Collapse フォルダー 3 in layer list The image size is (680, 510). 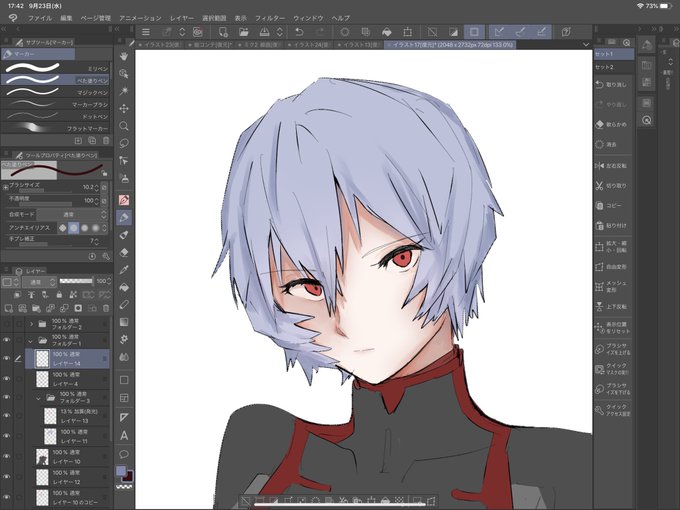pos(38,398)
